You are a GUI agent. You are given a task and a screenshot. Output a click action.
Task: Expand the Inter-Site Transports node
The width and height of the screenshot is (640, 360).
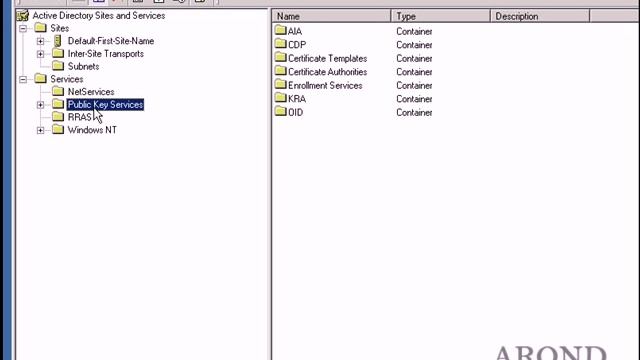pyautogui.click(x=40, y=54)
